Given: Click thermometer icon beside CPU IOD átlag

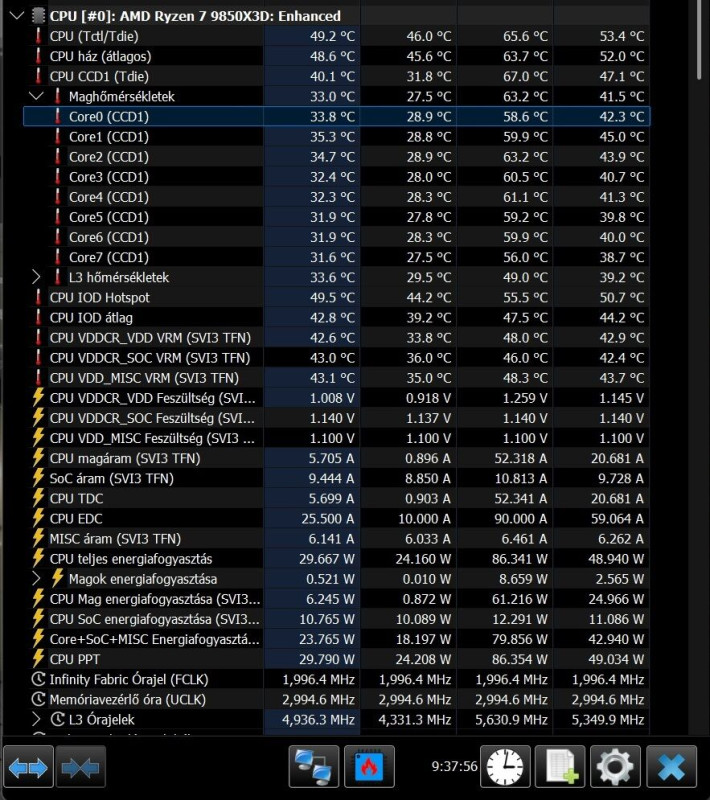Looking at the screenshot, I should pyautogui.click(x=38, y=317).
